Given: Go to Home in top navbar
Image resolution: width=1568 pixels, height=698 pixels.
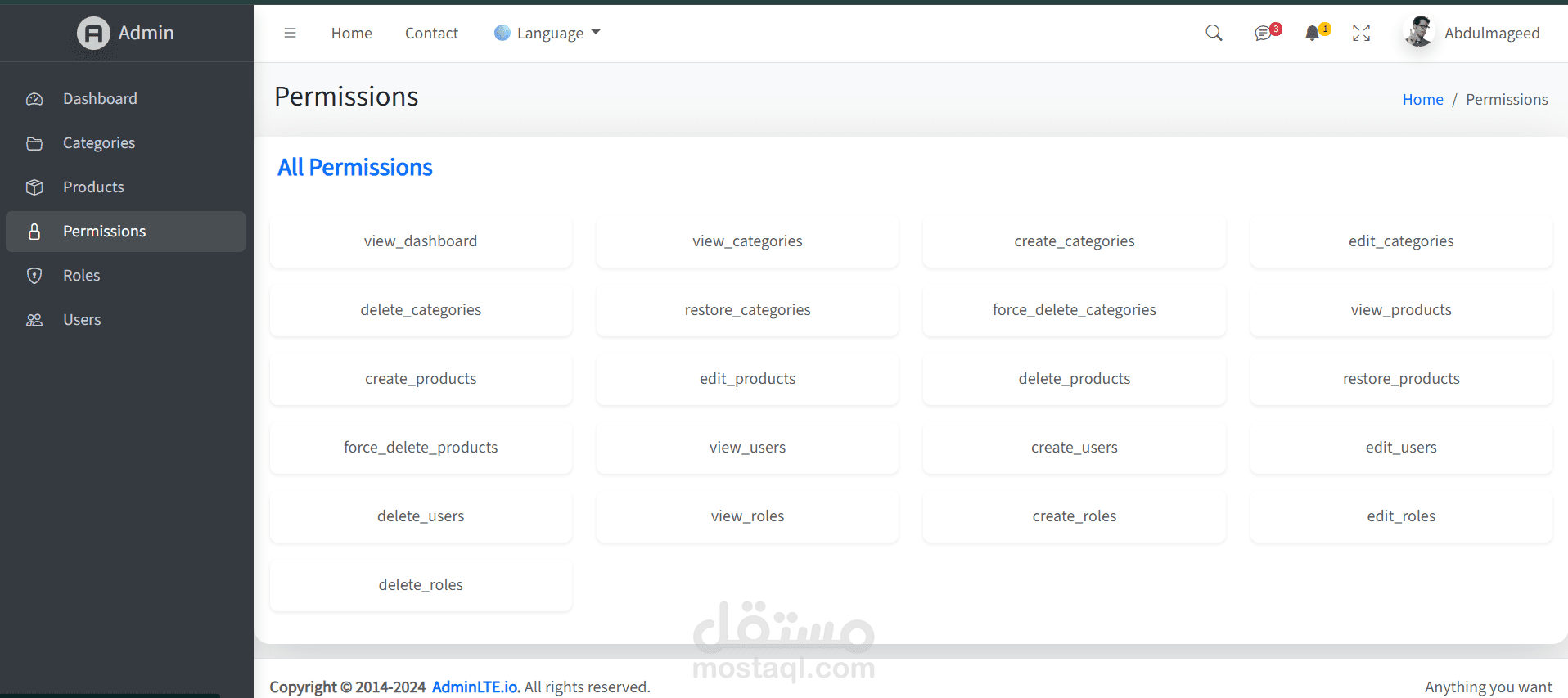Looking at the screenshot, I should (x=352, y=33).
